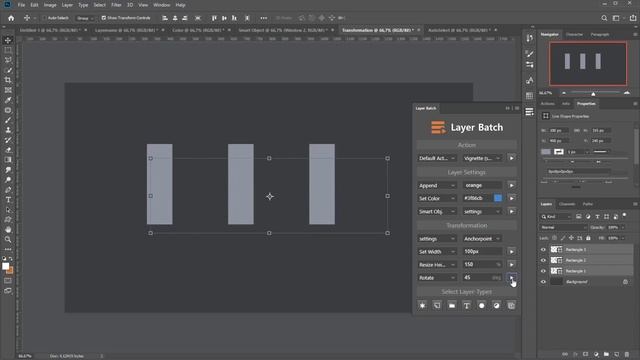Select the Hand tool
Image resolution: width=640 pixels, height=360 pixels.
coord(8,229)
